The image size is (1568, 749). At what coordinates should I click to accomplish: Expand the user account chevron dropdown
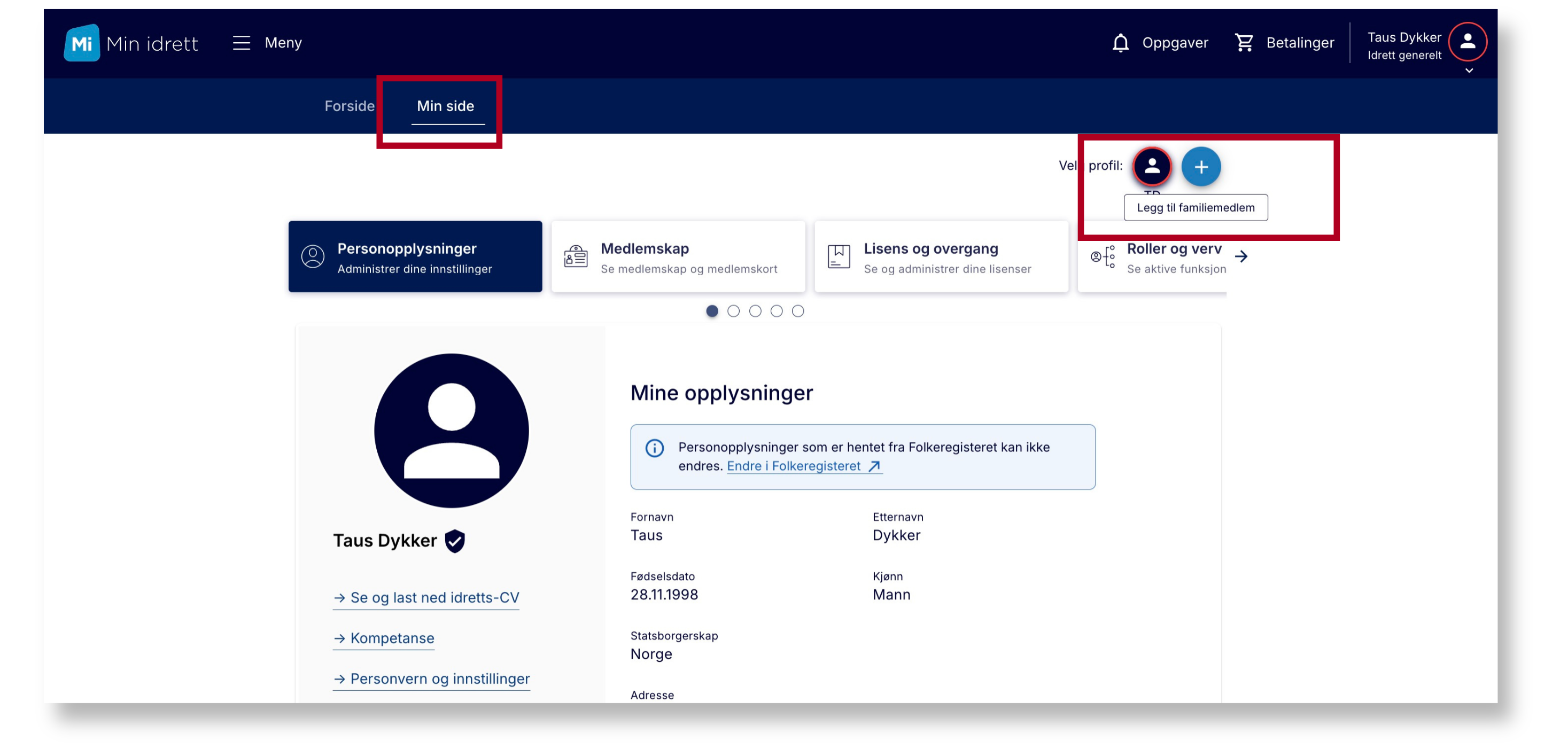pyautogui.click(x=1469, y=71)
